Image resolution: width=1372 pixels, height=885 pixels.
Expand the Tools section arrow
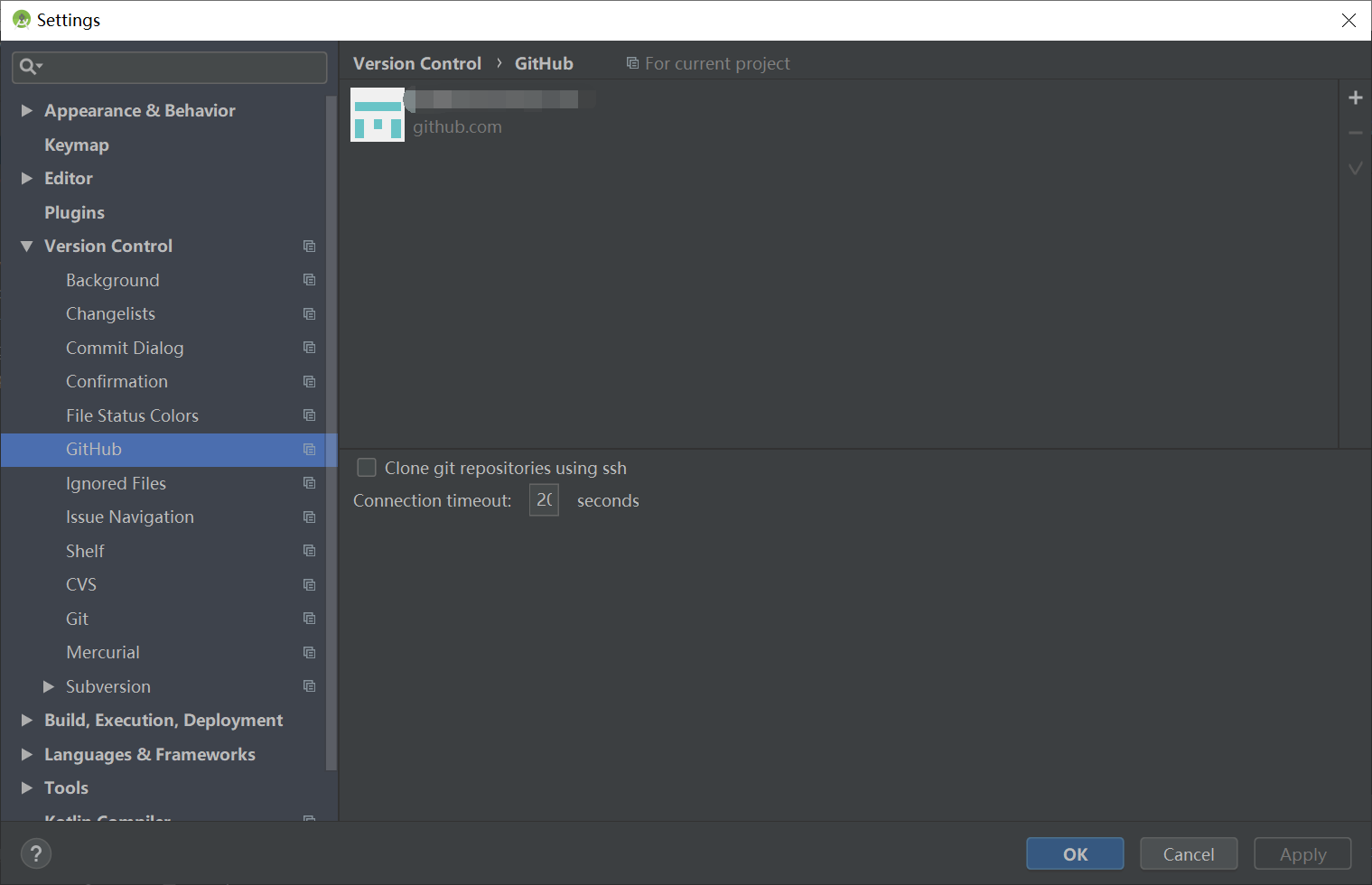(x=27, y=788)
